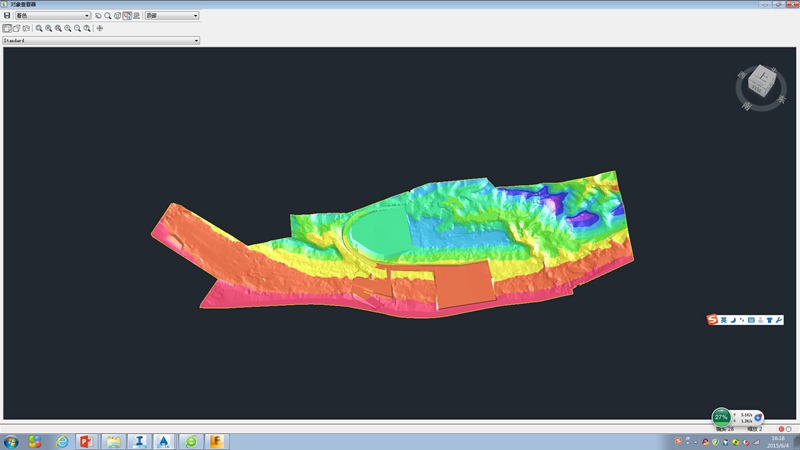The height and width of the screenshot is (450, 800).
Task: Click the orange flat area on terrain model
Action: pyautogui.click(x=465, y=285)
